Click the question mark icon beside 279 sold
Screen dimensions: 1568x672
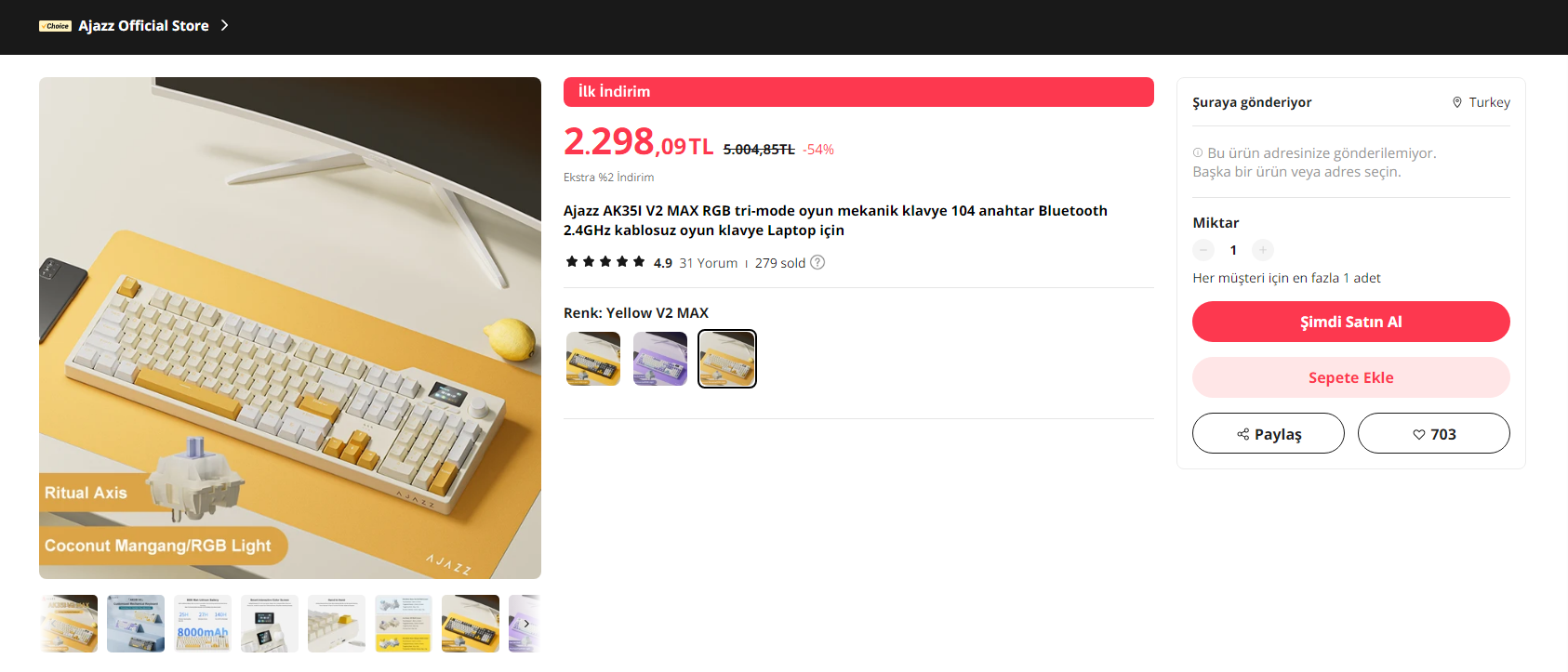pyautogui.click(x=817, y=262)
